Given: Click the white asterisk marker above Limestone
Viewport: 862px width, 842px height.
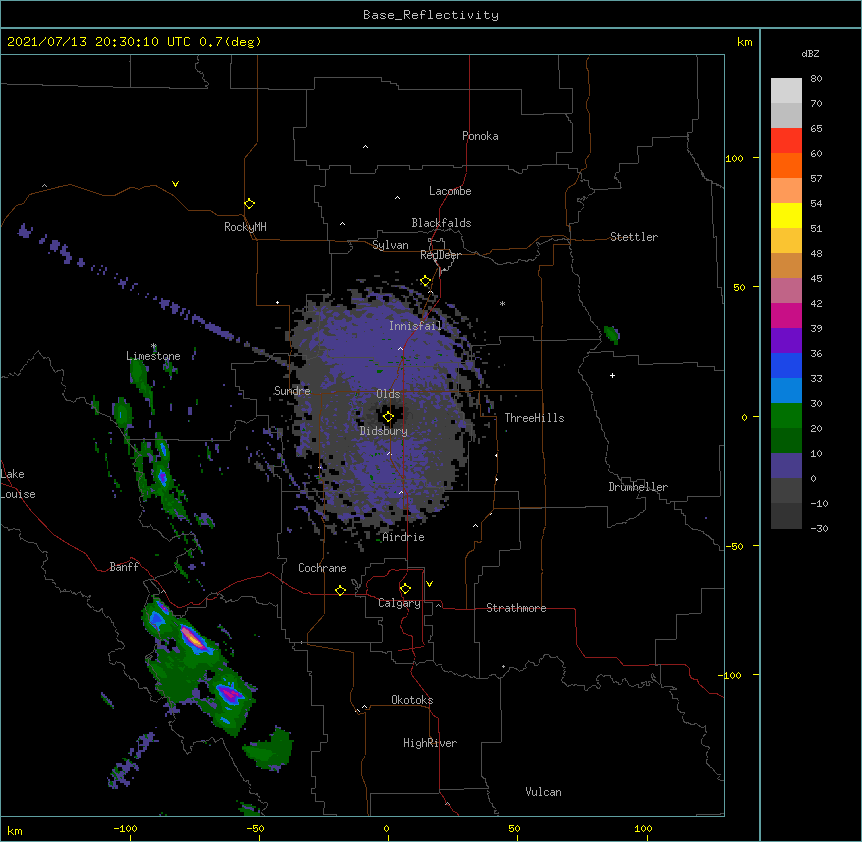Looking at the screenshot, I should click(154, 346).
